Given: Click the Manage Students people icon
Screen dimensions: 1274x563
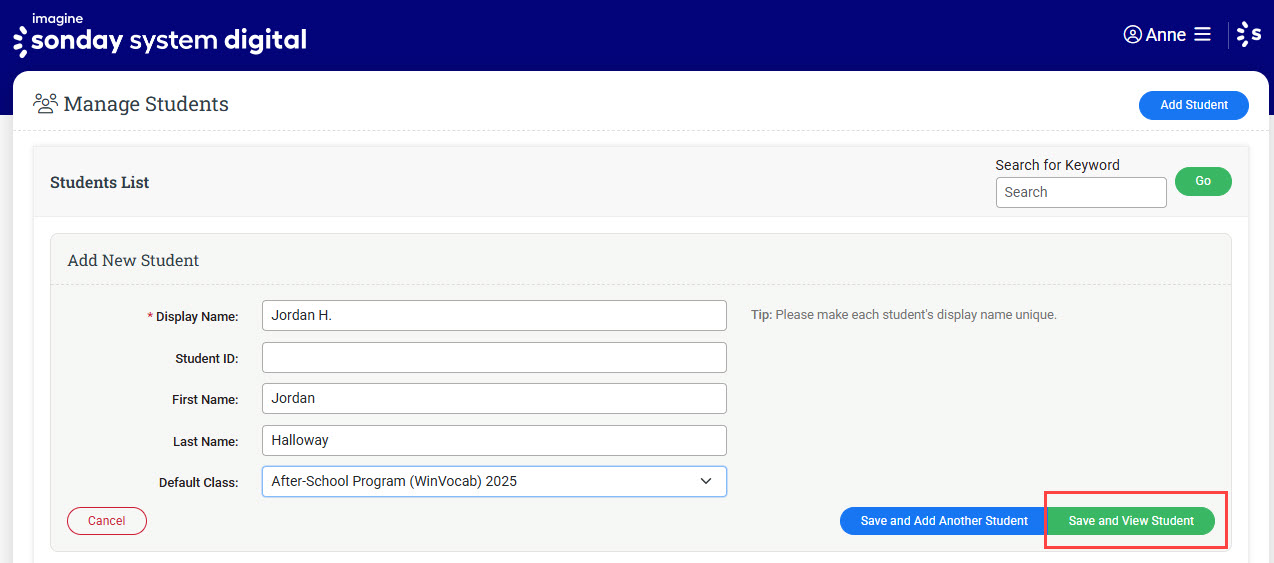Looking at the screenshot, I should tap(45, 103).
